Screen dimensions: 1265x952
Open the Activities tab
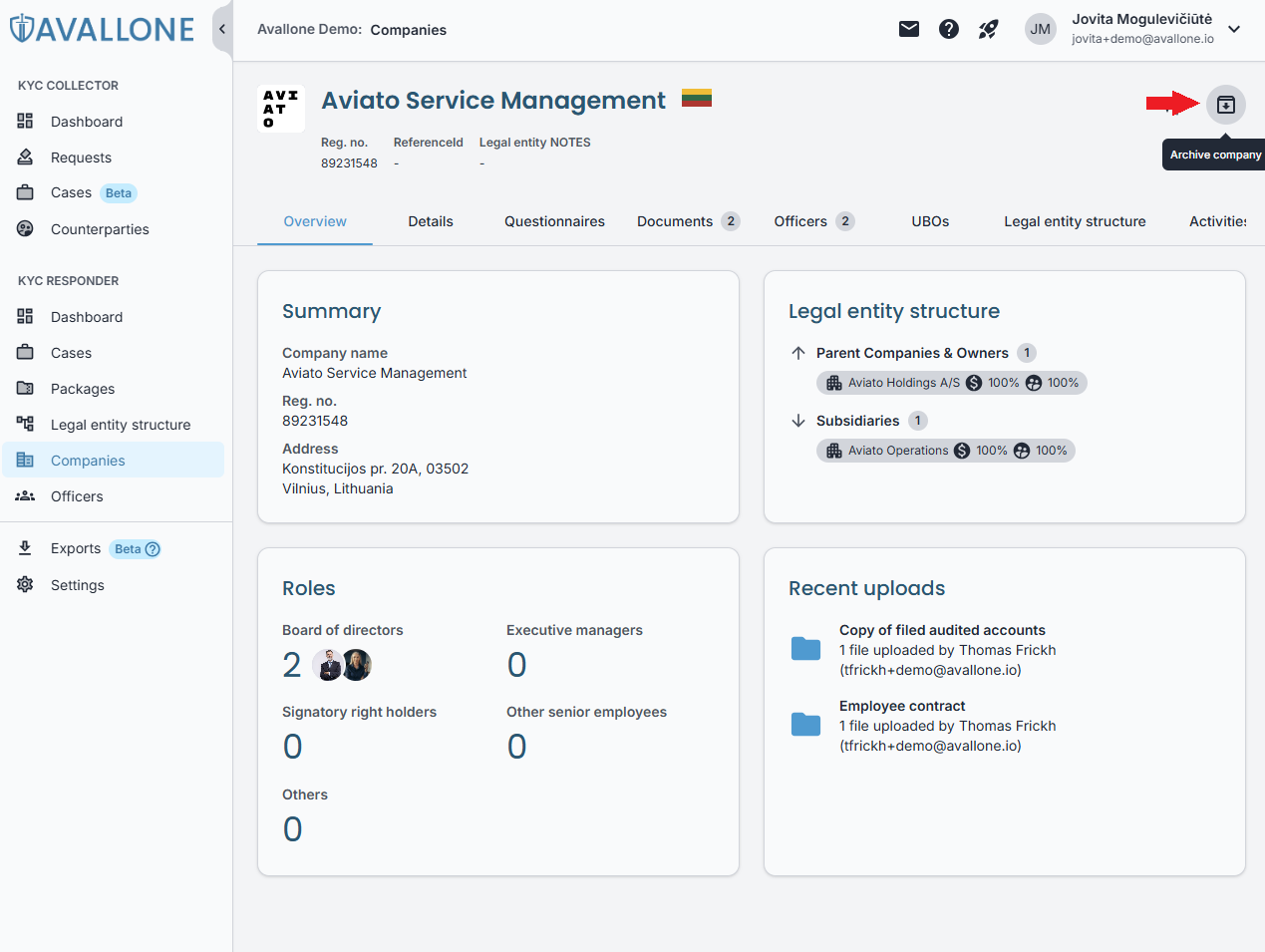point(1217,221)
